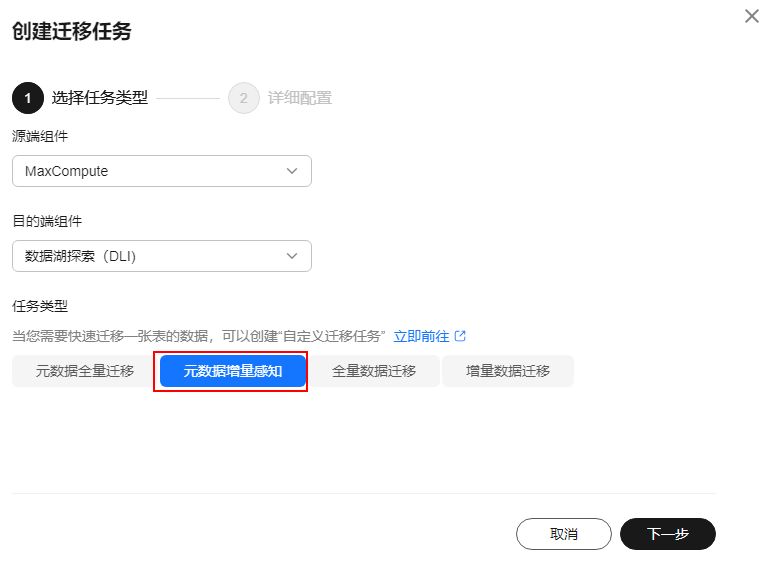Go to 选择任务类型 step label
This screenshot has height=562, width=771.
point(100,98)
